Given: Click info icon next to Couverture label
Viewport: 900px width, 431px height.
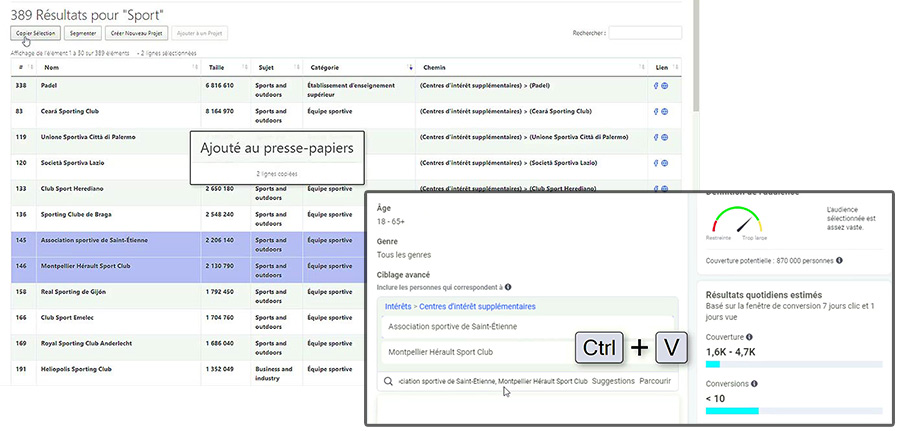Looking at the screenshot, I should [749, 337].
